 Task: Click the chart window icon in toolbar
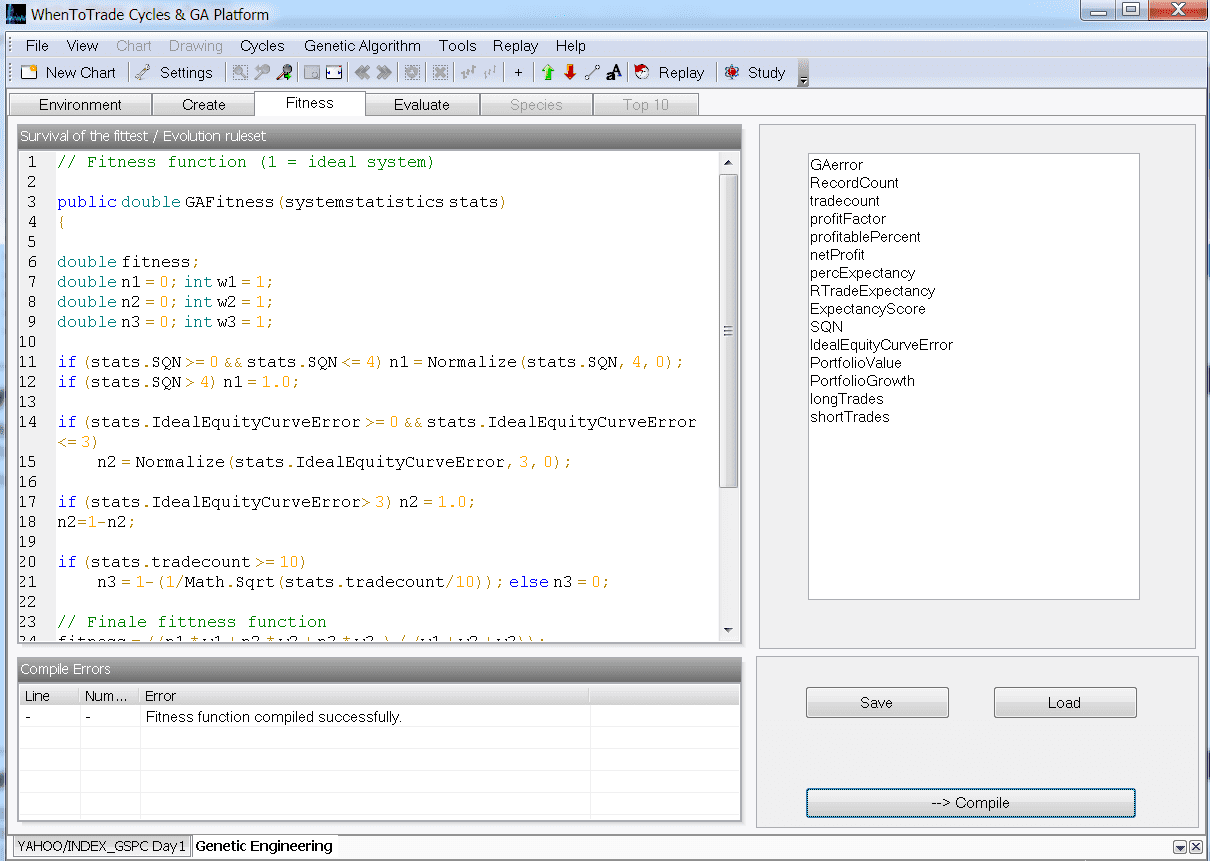(x=311, y=72)
